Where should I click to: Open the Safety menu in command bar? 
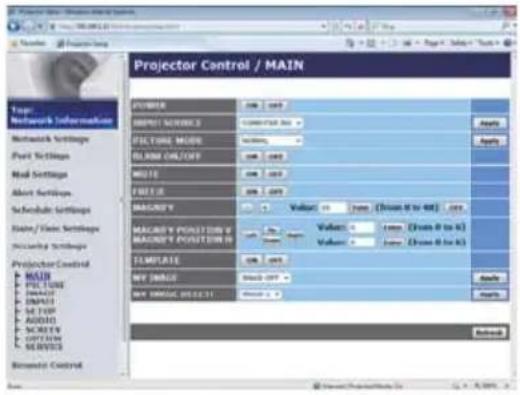(x=462, y=43)
